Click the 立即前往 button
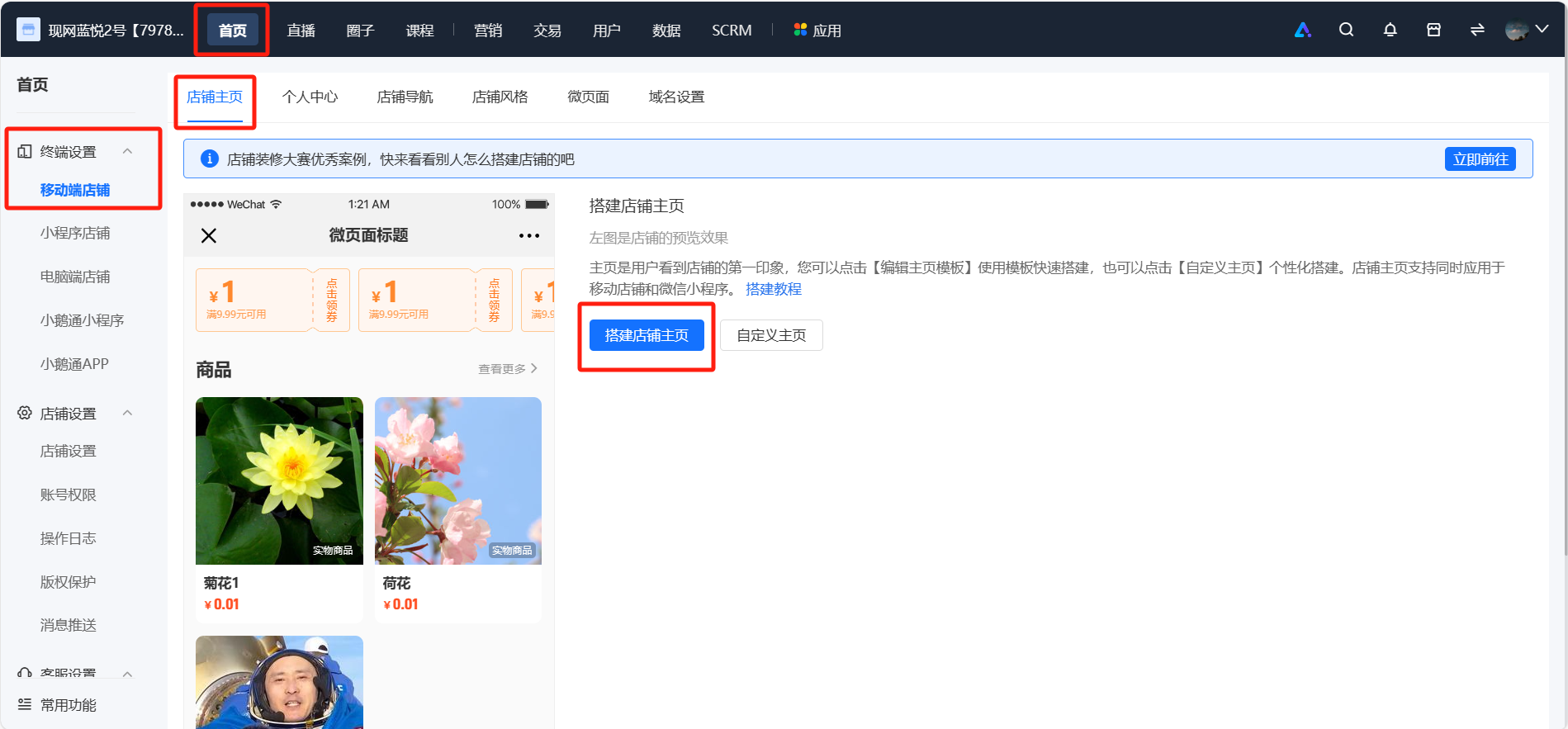 tap(1480, 159)
